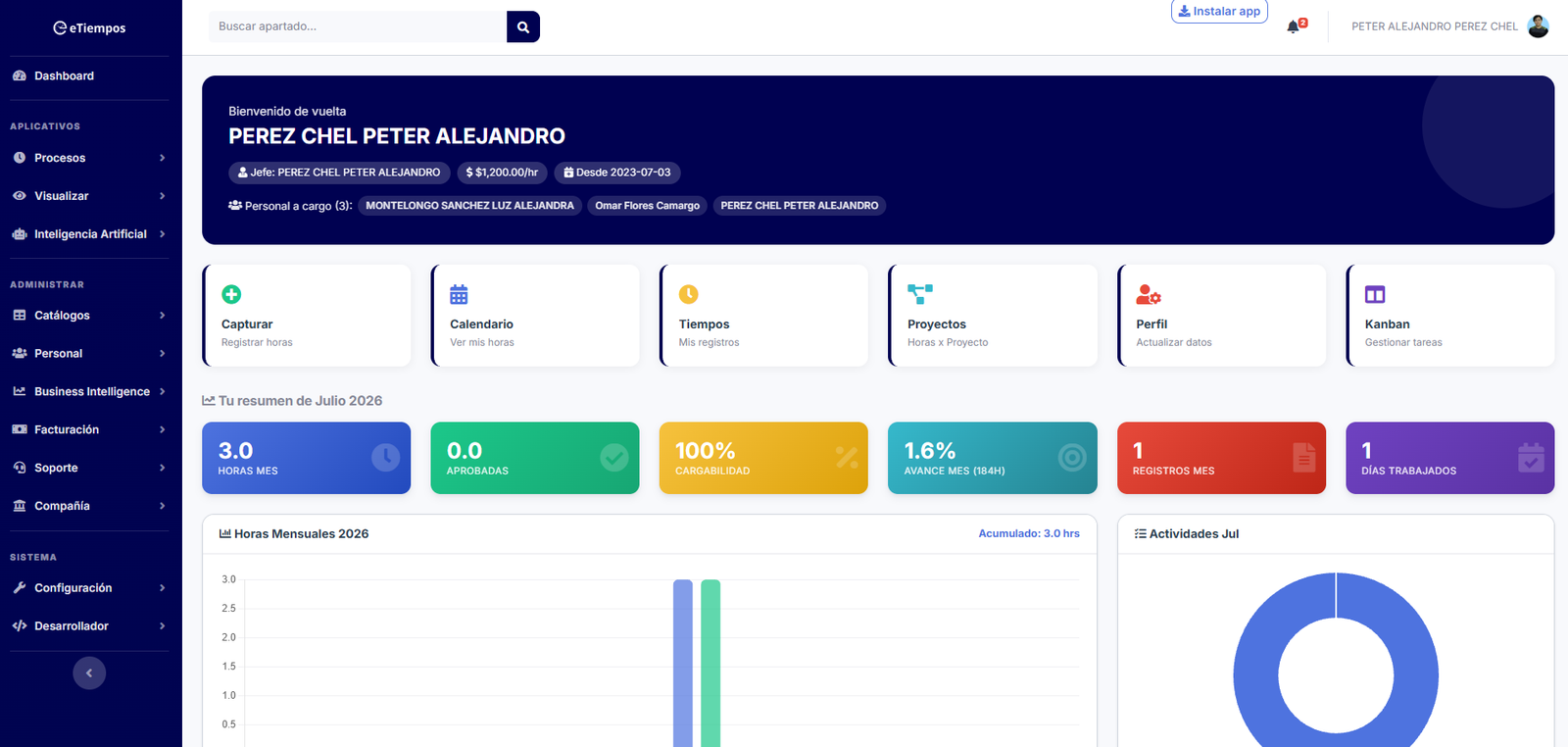This screenshot has width=1568, height=747.
Task: Click the Inteligencia Artificial robot icon
Action: (20, 234)
